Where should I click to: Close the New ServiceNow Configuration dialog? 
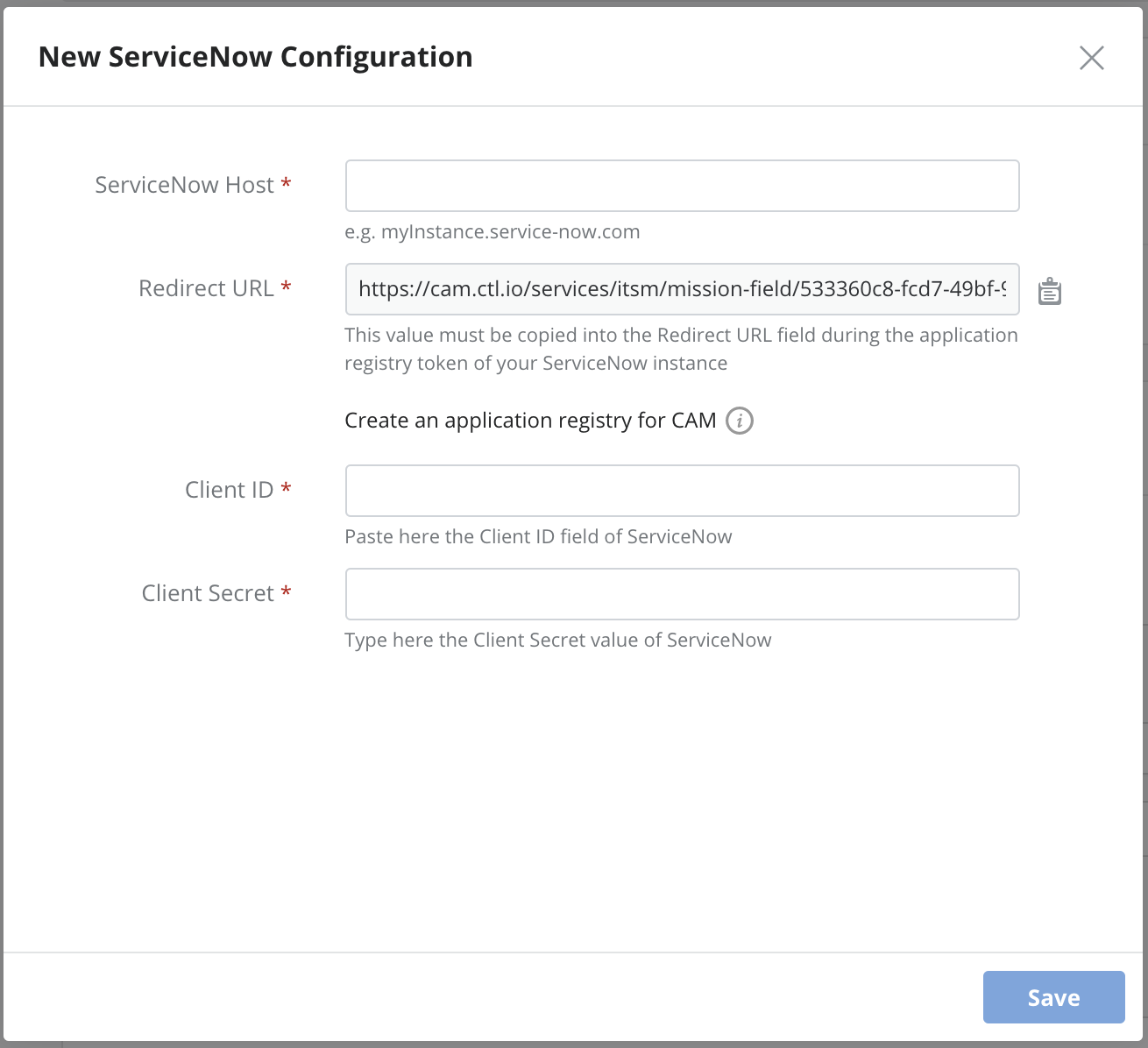1092,58
